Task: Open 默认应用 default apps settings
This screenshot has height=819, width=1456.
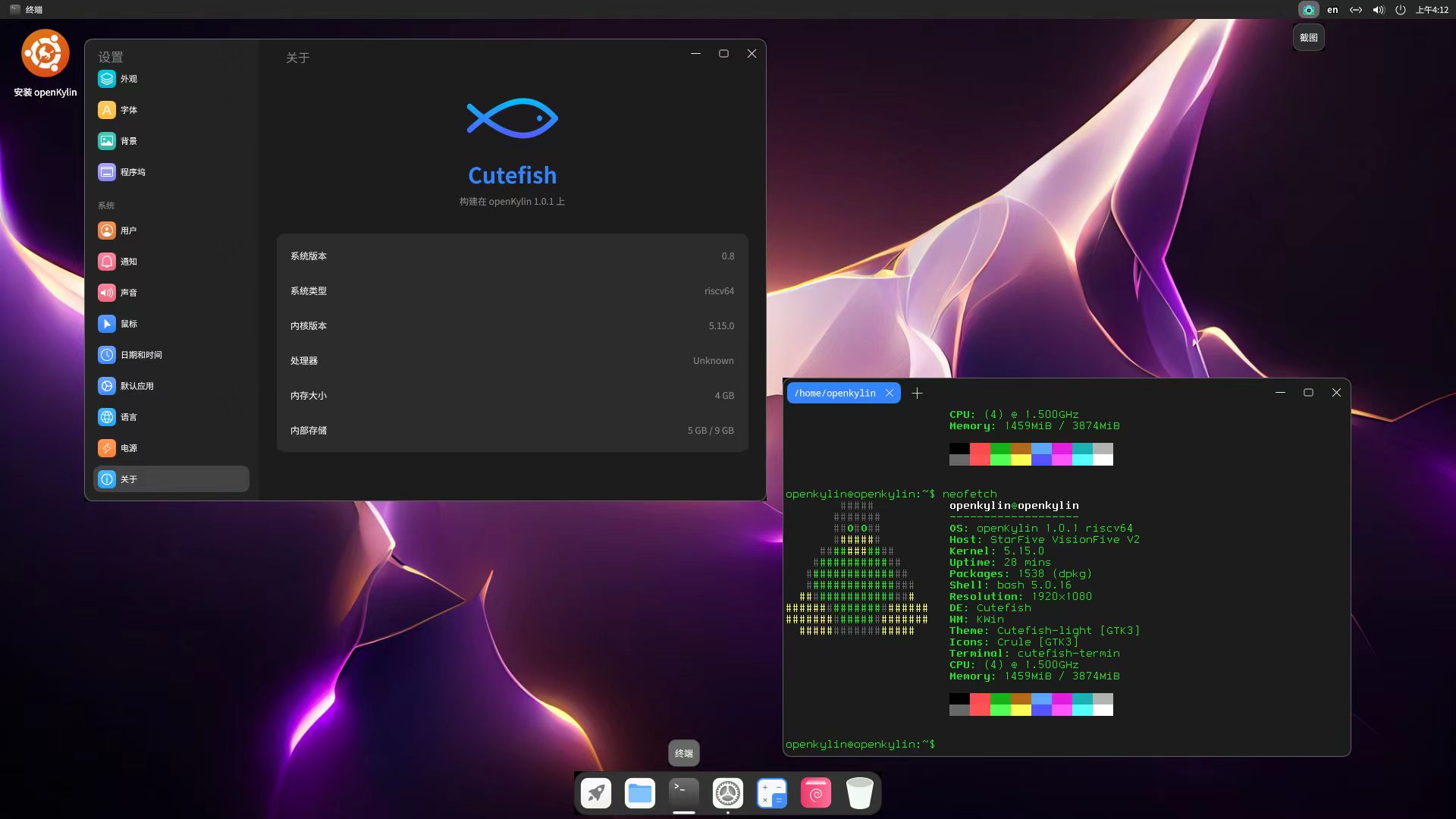Action: click(x=171, y=386)
